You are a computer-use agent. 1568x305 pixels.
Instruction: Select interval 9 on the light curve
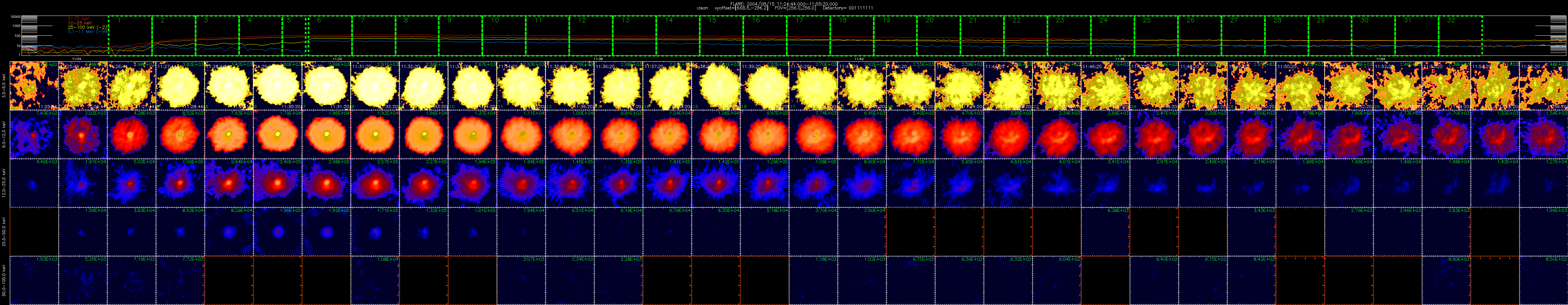pos(460,35)
